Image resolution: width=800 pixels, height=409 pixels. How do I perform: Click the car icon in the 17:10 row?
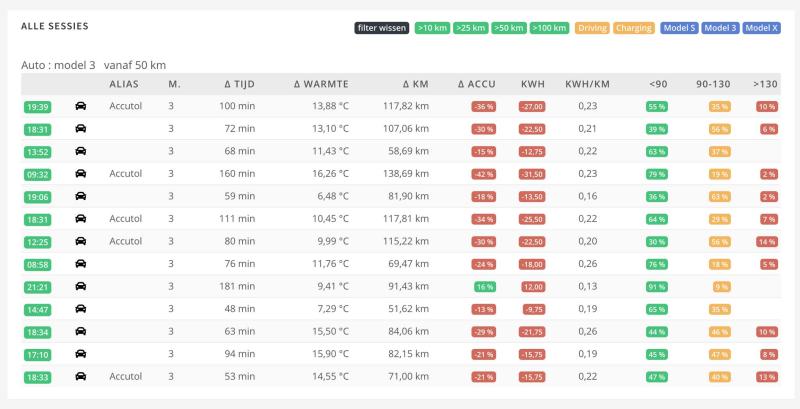click(81, 354)
